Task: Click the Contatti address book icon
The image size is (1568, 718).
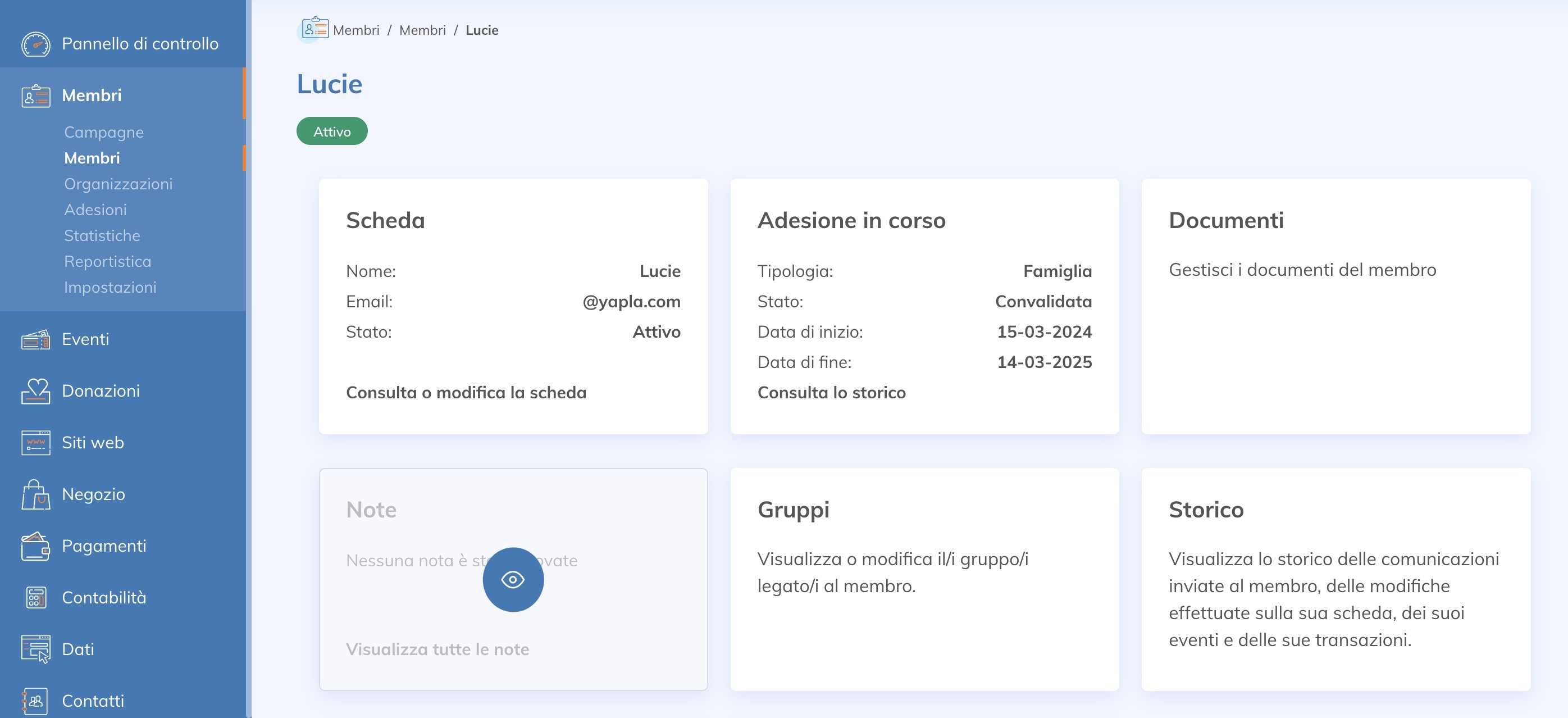Action: click(35, 701)
